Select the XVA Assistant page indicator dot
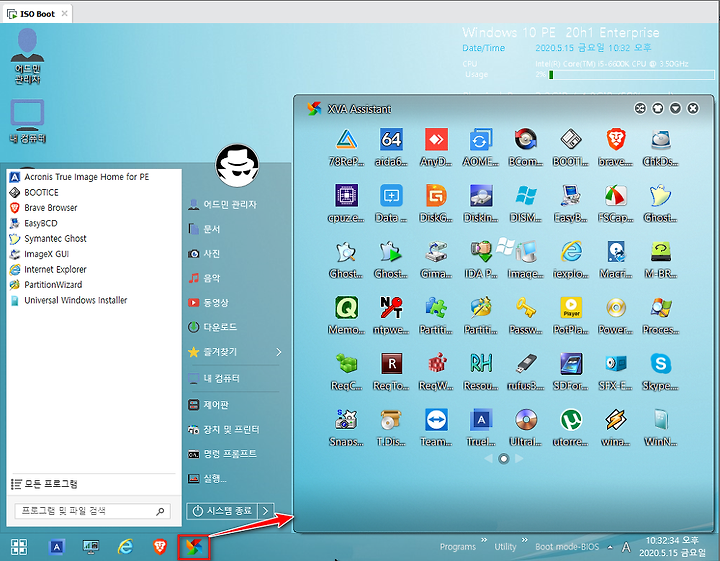Viewport: 720px width, 561px height. tap(504, 458)
